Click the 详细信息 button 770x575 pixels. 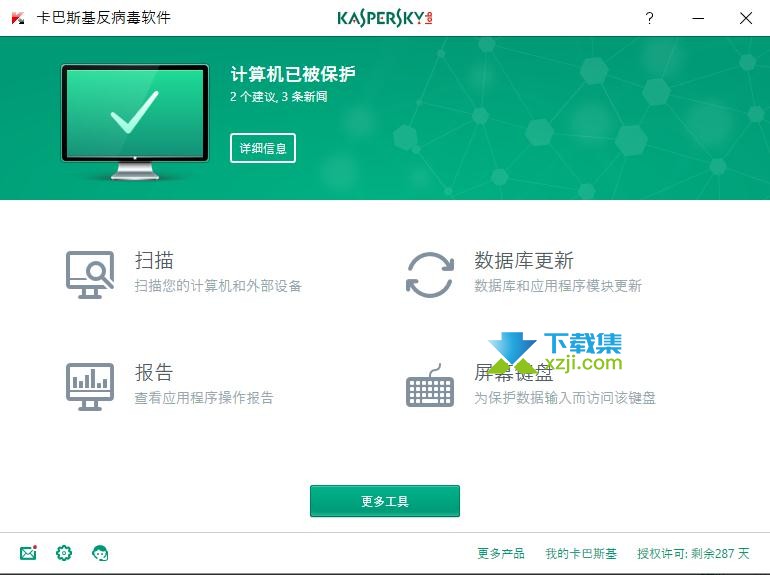pos(263,148)
